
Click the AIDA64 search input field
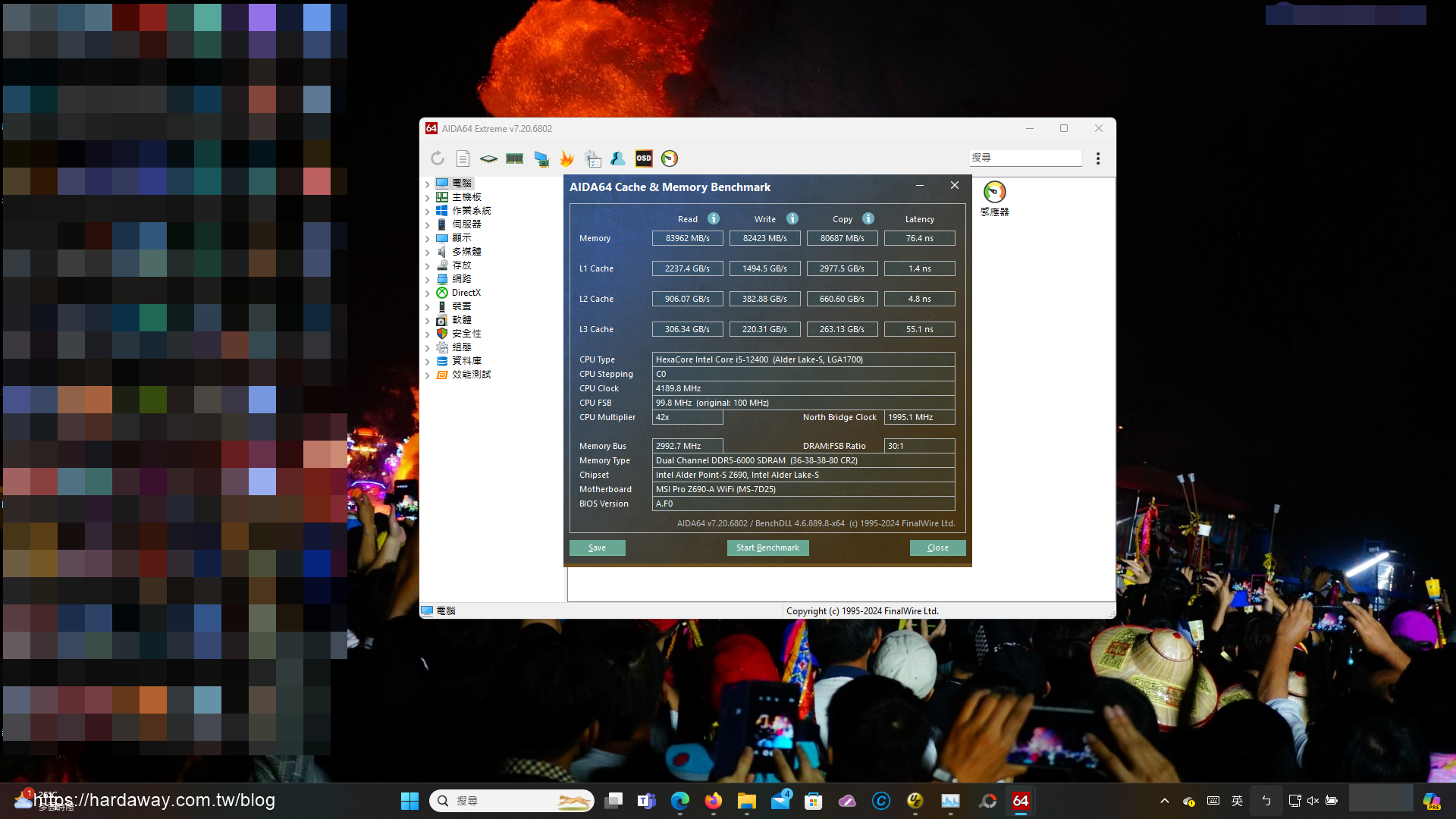click(x=1025, y=158)
